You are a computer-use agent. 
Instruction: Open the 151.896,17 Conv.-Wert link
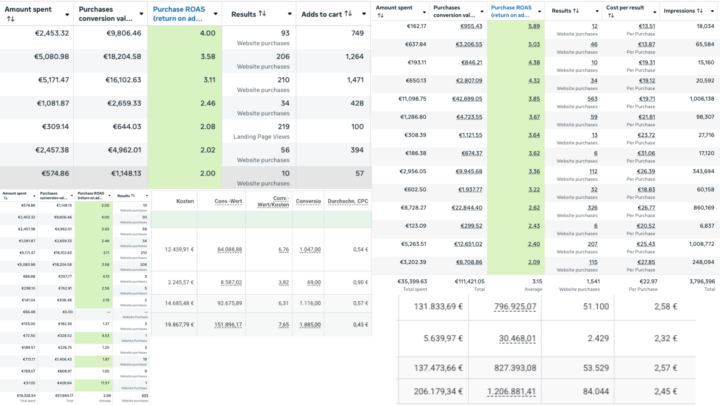(228, 325)
